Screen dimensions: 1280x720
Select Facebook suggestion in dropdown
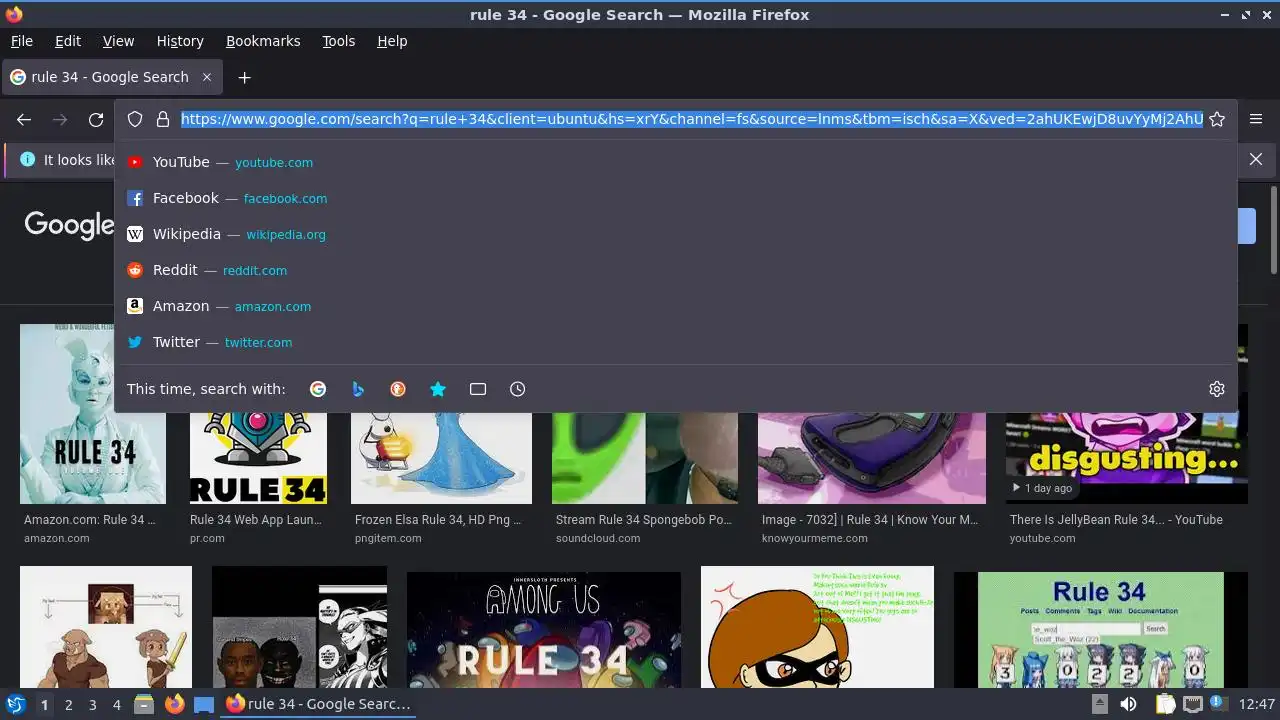coord(676,198)
